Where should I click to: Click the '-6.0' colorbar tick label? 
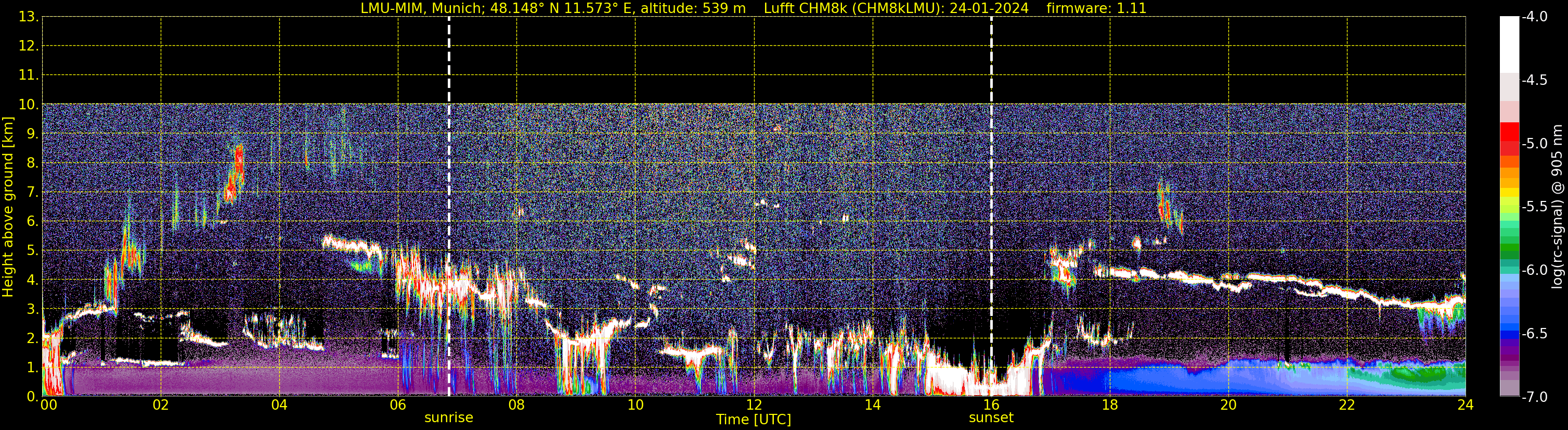pos(1535,270)
